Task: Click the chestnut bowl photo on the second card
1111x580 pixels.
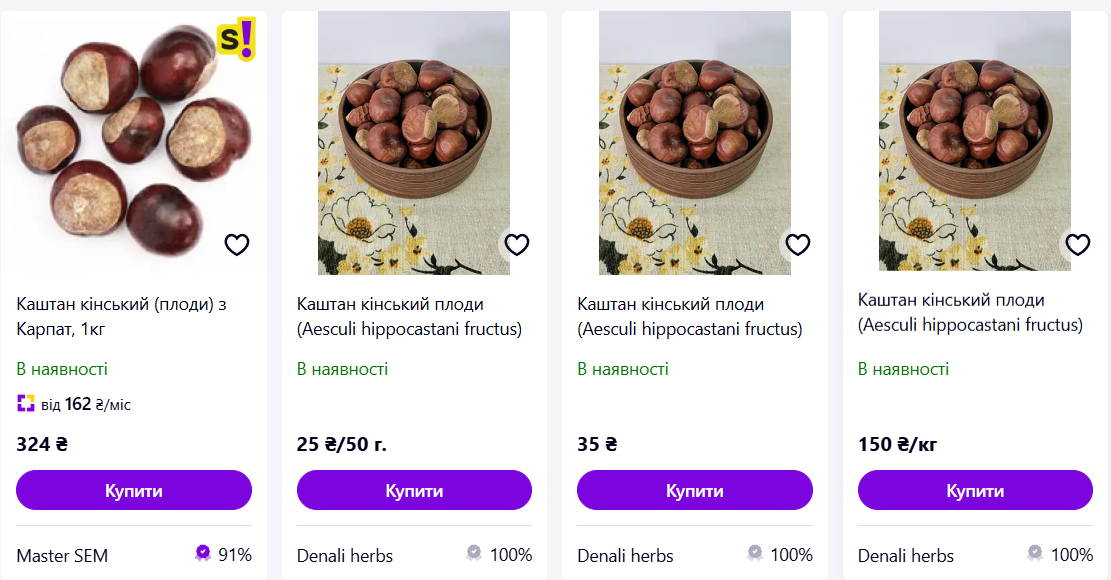Action: pyautogui.click(x=414, y=140)
